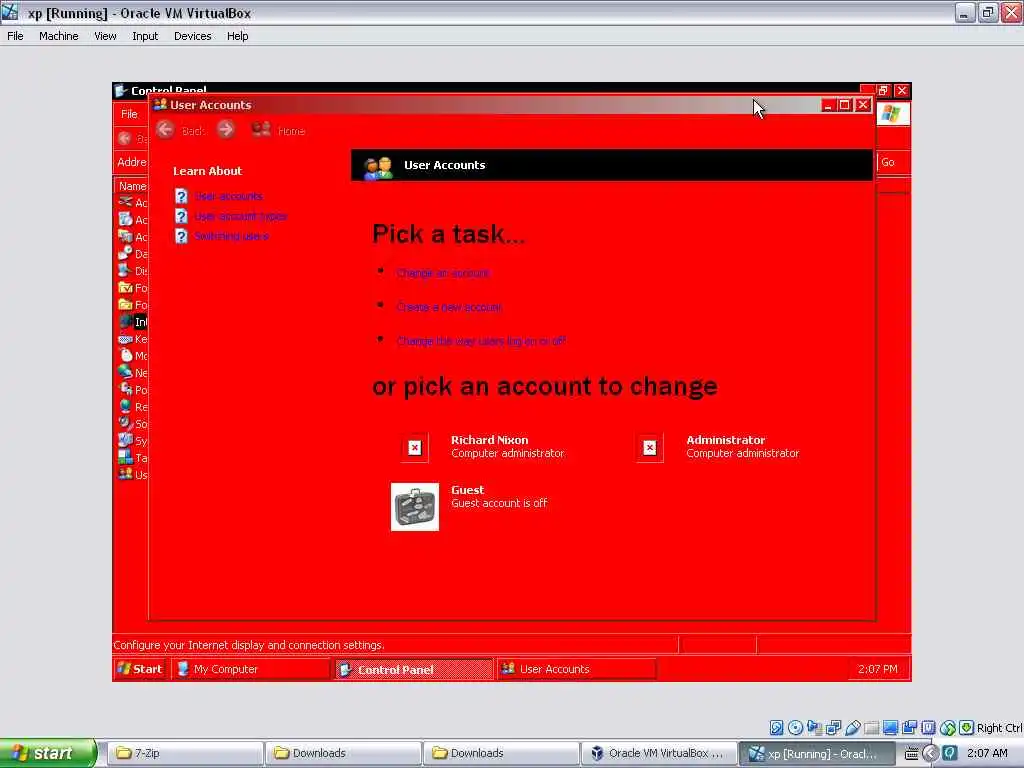Click the Forward arrow in User Accounts toolbar
This screenshot has height=768, width=1024.
[226, 130]
